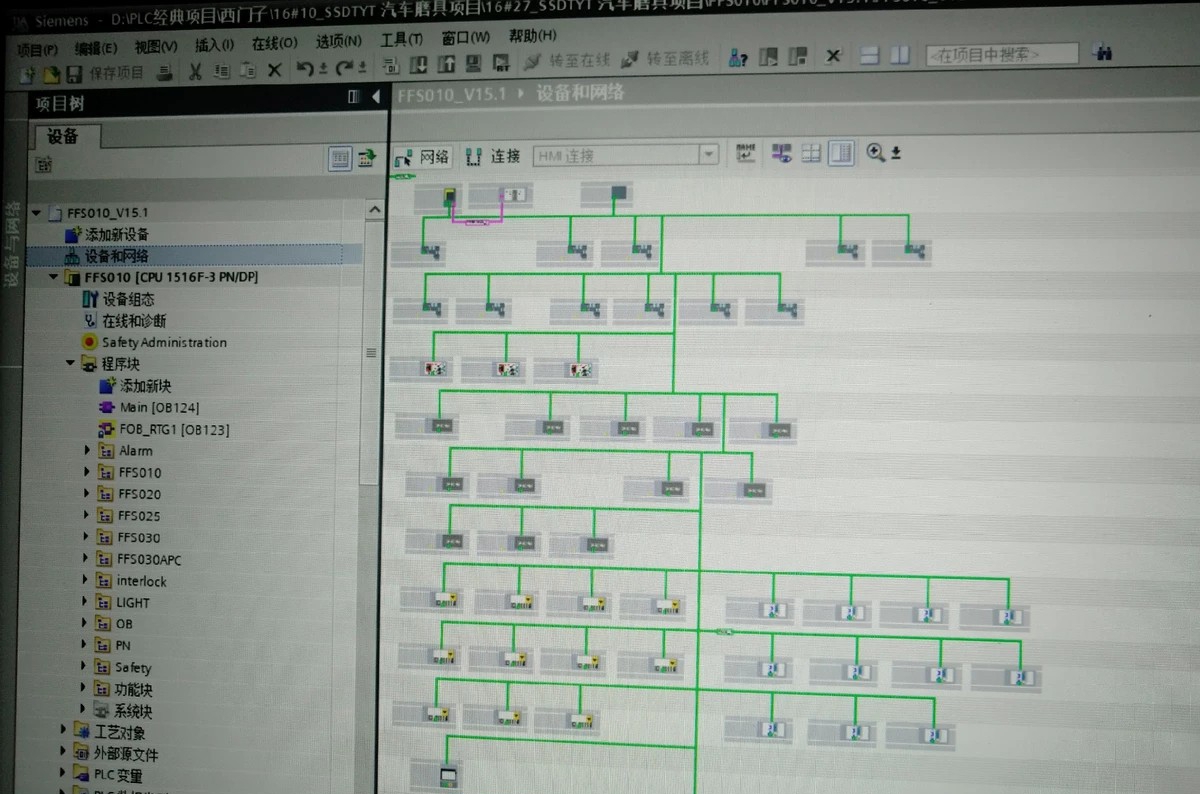Viewport: 1200px width, 794px height.
Task: Click 转至在线 to go online
Action: pyautogui.click(x=566, y=61)
